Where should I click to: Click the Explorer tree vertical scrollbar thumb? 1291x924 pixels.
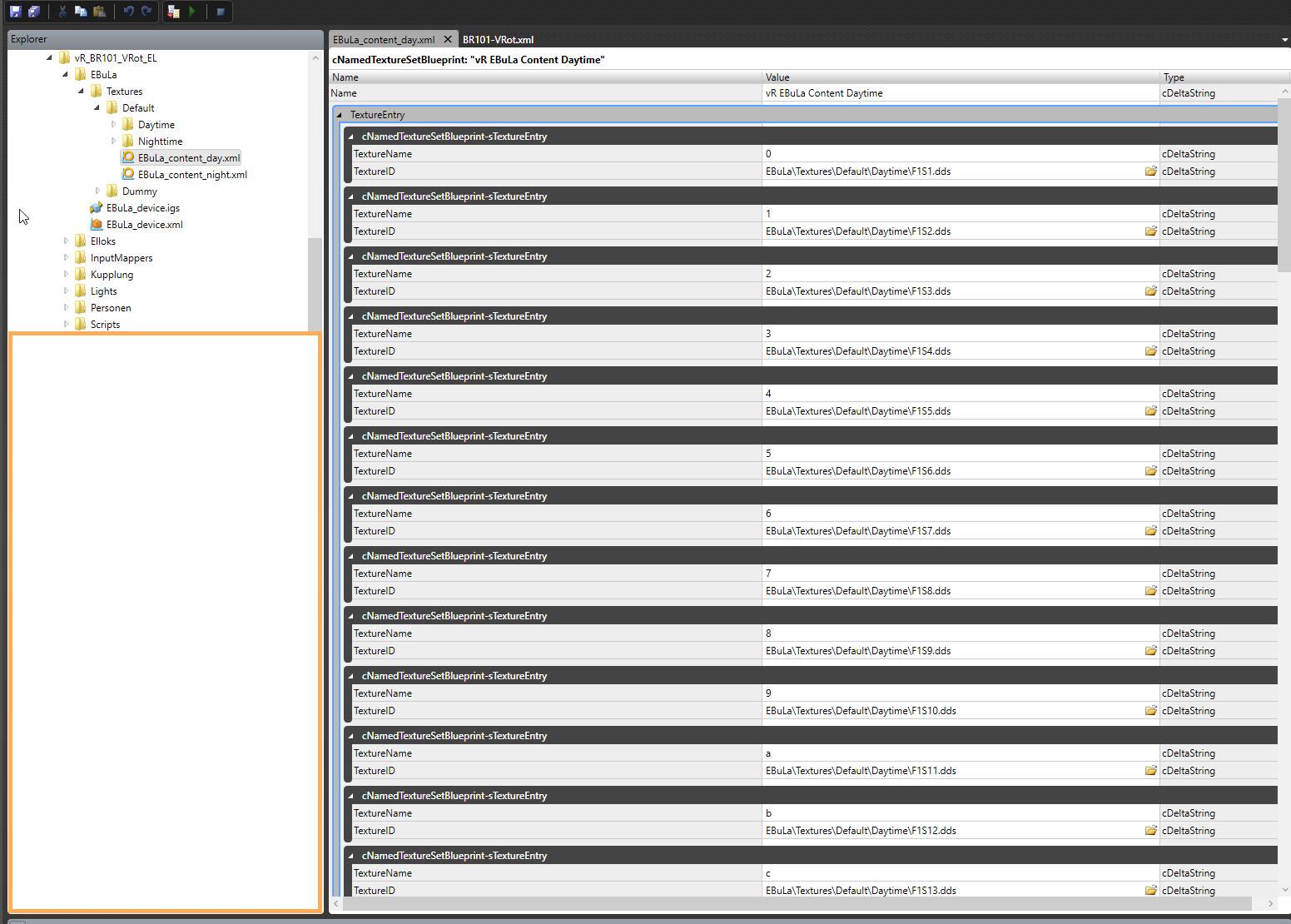[315, 283]
